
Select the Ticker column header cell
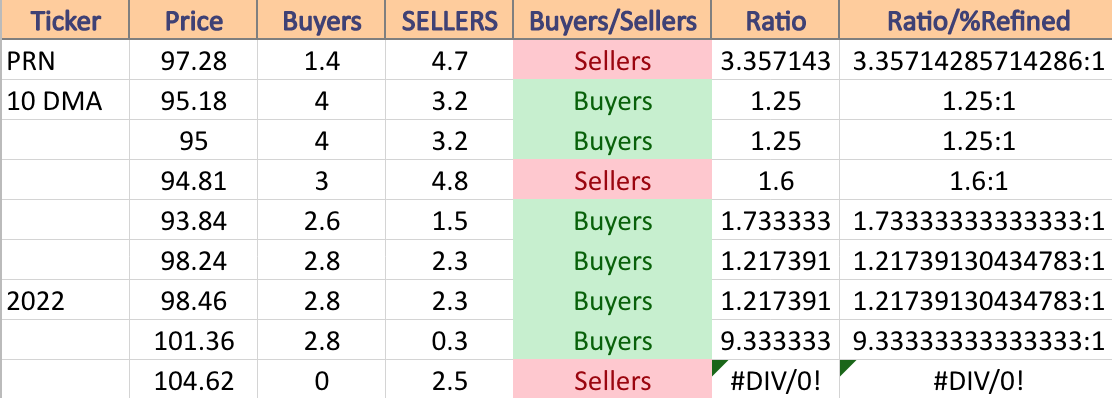coord(65,19)
